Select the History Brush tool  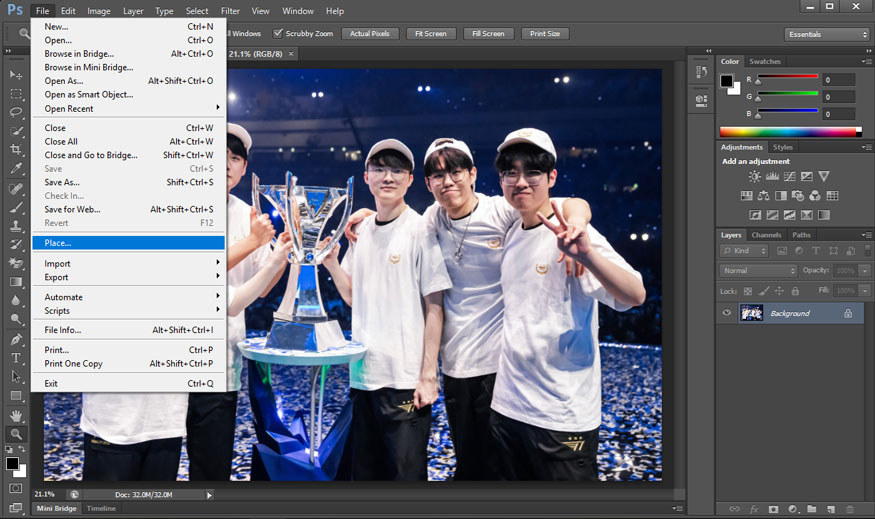pos(16,244)
